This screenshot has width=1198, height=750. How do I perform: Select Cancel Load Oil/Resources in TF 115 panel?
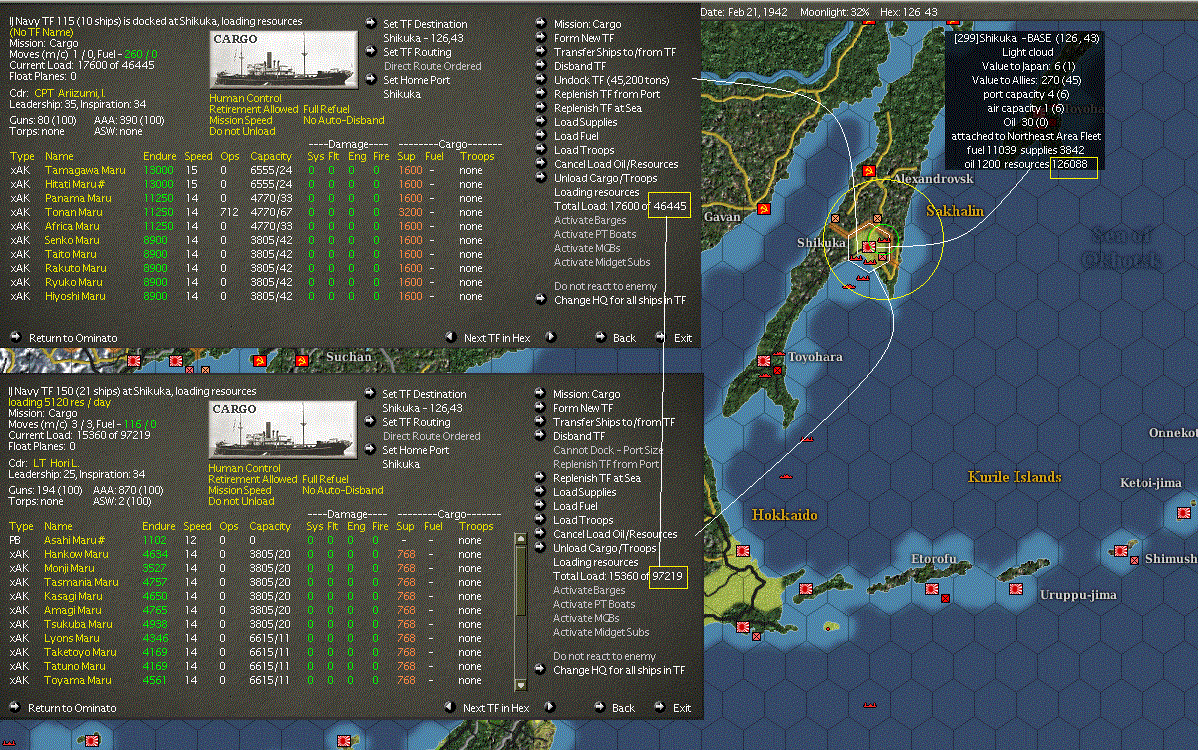(x=616, y=163)
